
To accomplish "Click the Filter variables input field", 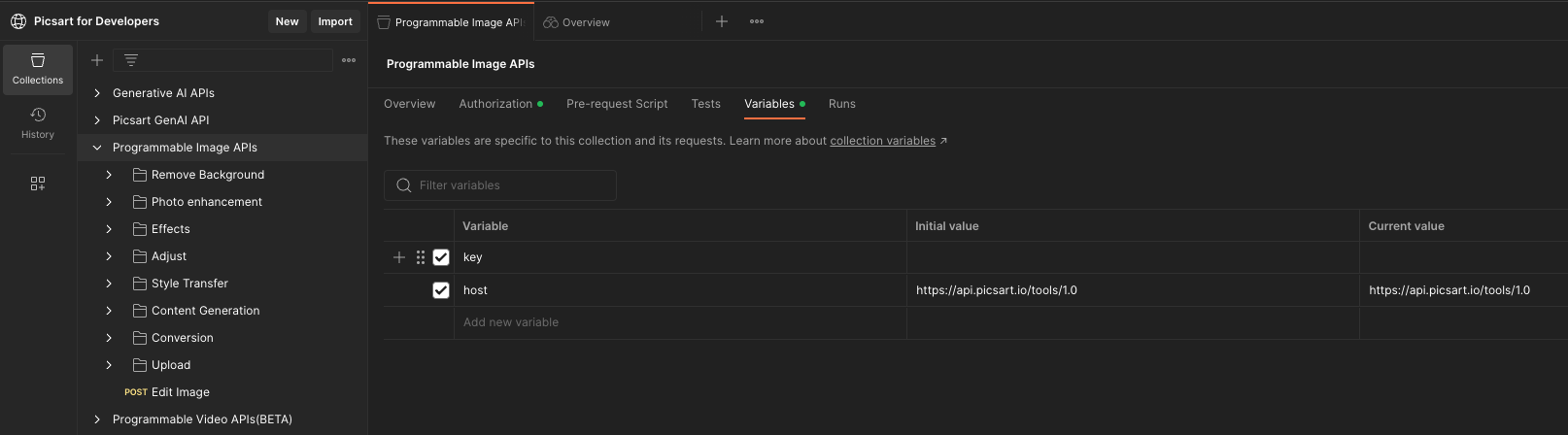I will 500,185.
